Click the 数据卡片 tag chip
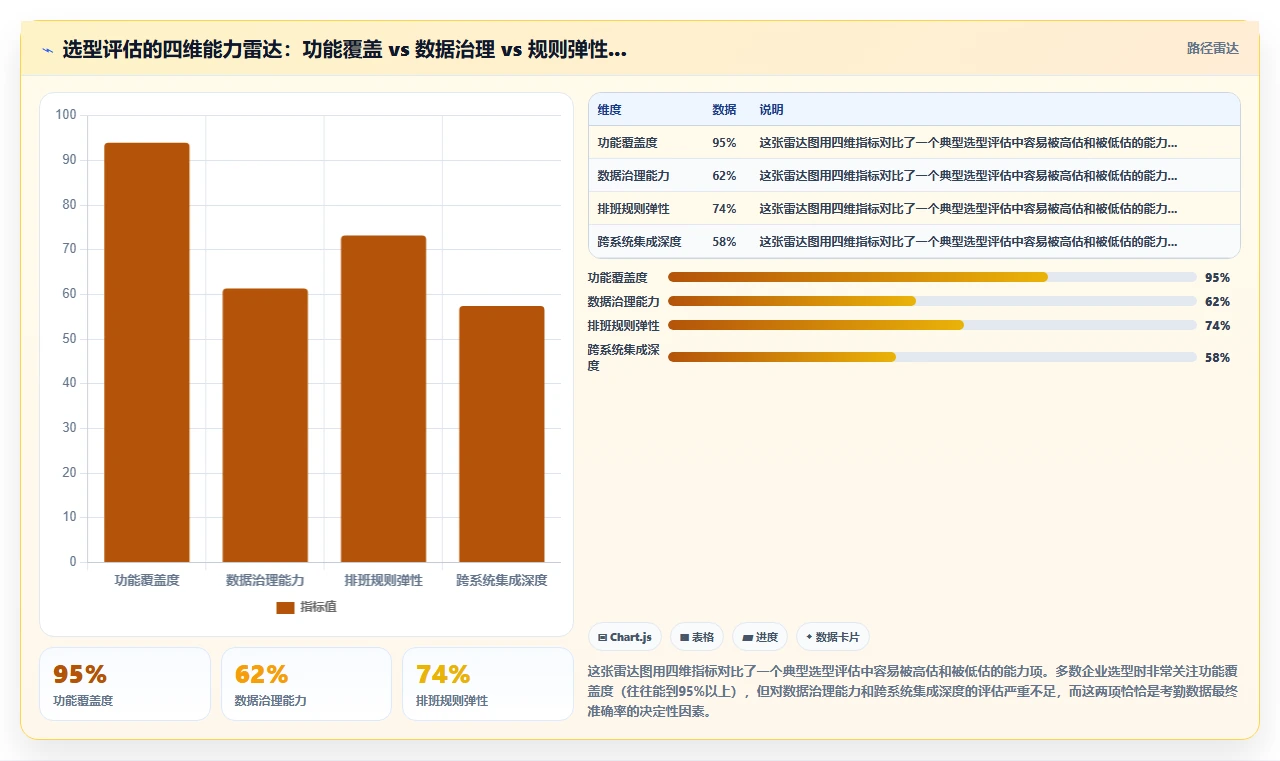Screen dimensions: 1280x761 [x=833, y=637]
